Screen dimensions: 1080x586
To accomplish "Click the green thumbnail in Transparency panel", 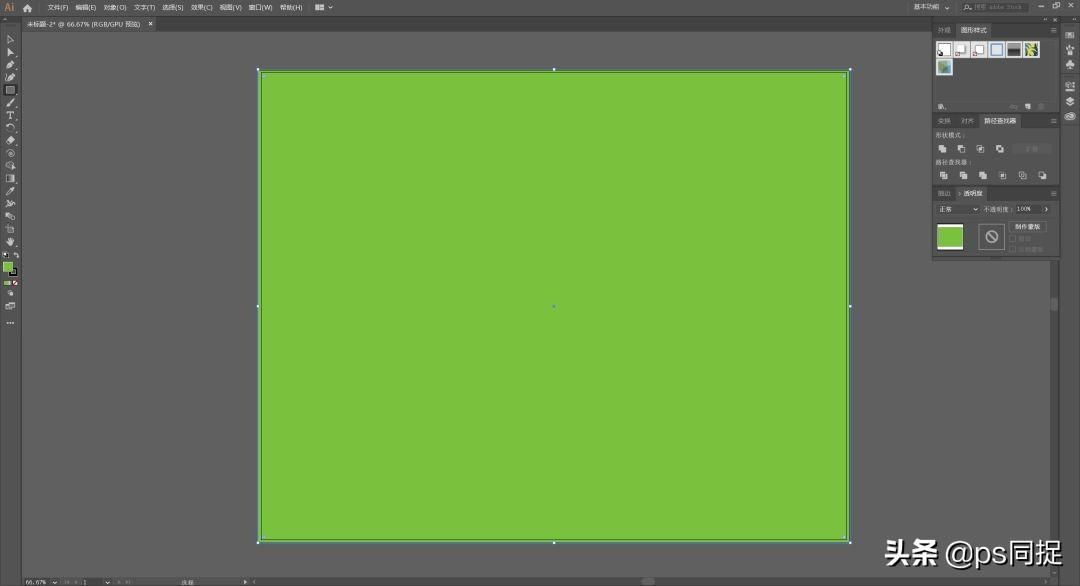I will coord(950,237).
